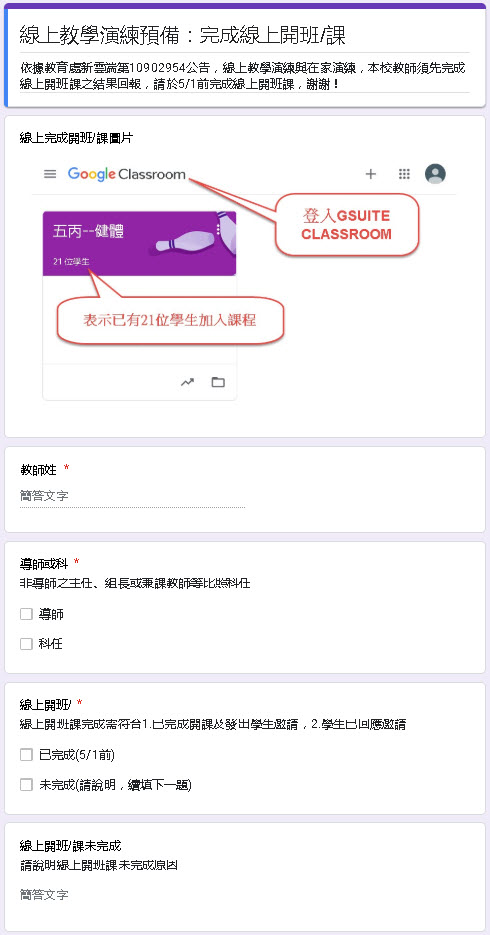Image resolution: width=490 pixels, height=935 pixels.
Task: Open the 五丙--健體 class card title
Action: [88, 231]
